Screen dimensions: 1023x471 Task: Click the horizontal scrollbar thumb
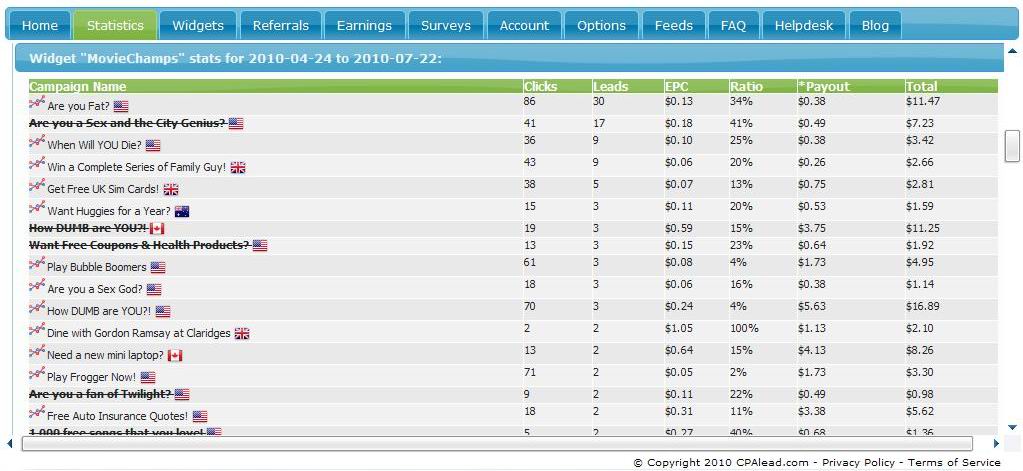[497, 444]
